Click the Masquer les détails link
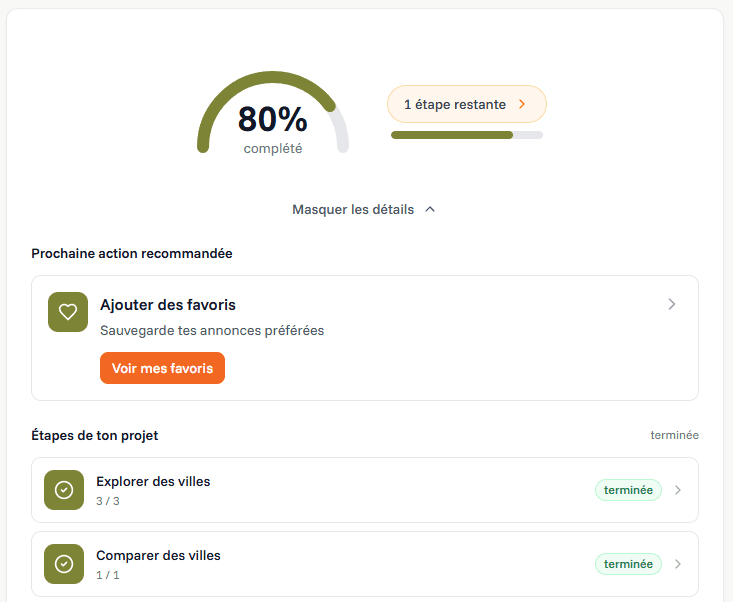This screenshot has height=602, width=733. pos(353,210)
